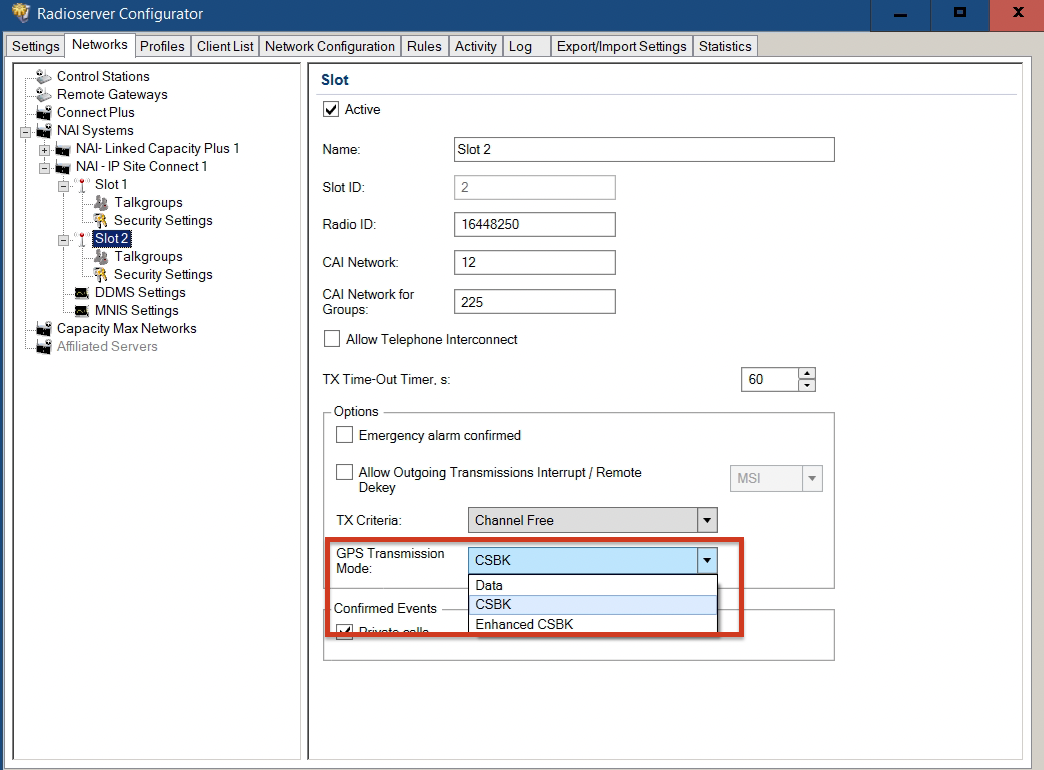Screen dimensions: 1044x770
Task: Close the GPS Transmission Mode dropdown arrow
Action: pyautogui.click(x=707, y=560)
